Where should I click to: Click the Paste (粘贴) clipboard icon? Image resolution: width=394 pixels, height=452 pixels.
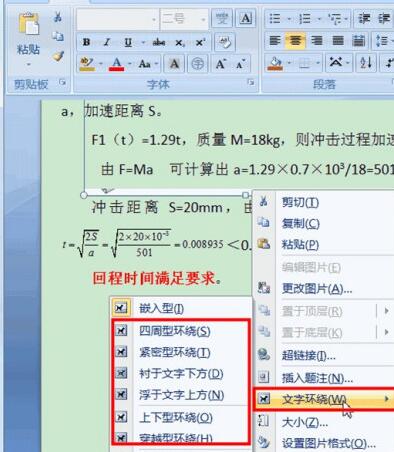29,24
